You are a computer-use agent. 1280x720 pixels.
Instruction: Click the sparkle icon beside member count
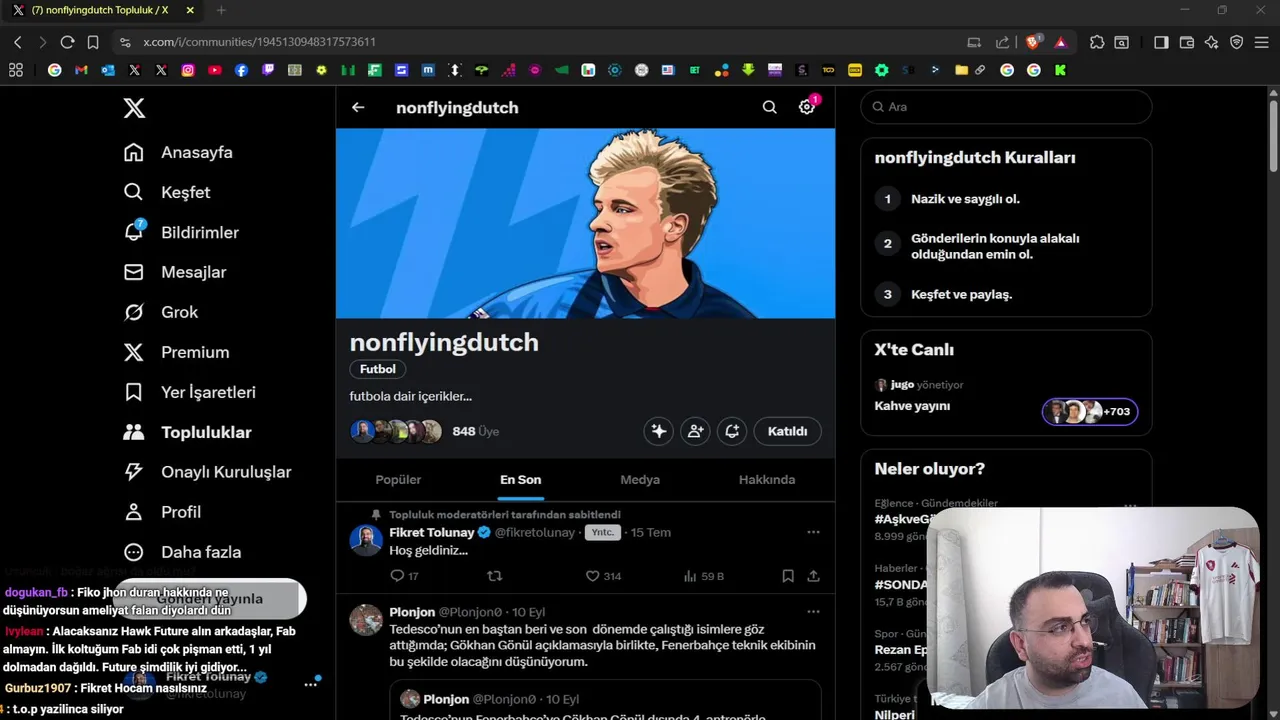coord(658,431)
